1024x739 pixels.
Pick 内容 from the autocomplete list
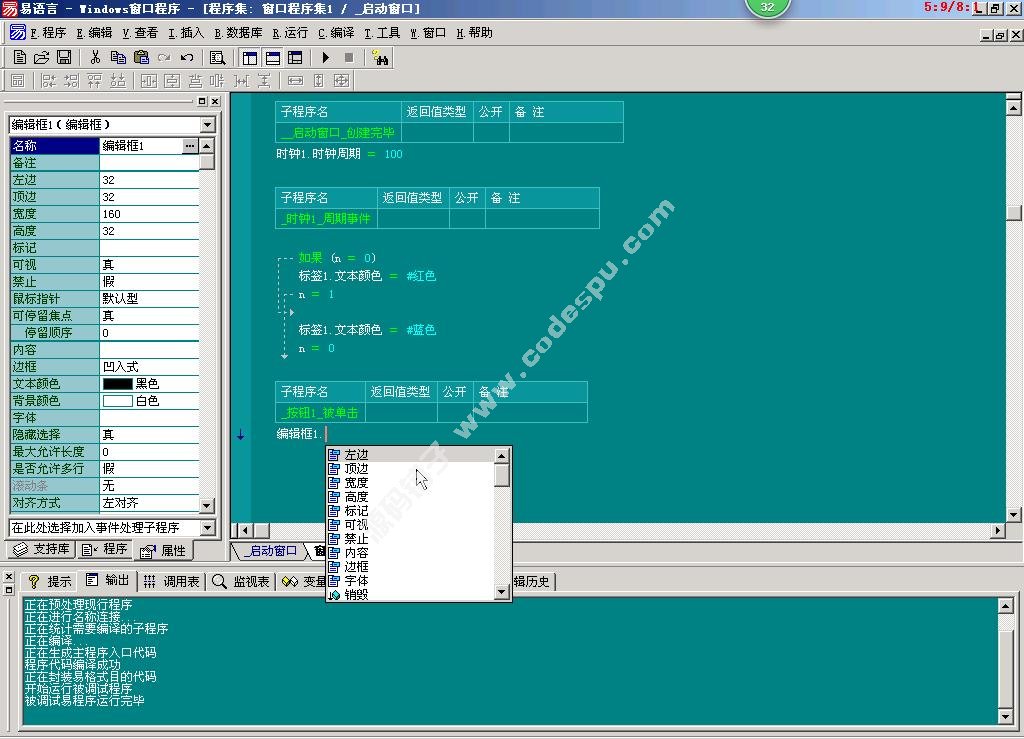410,553
